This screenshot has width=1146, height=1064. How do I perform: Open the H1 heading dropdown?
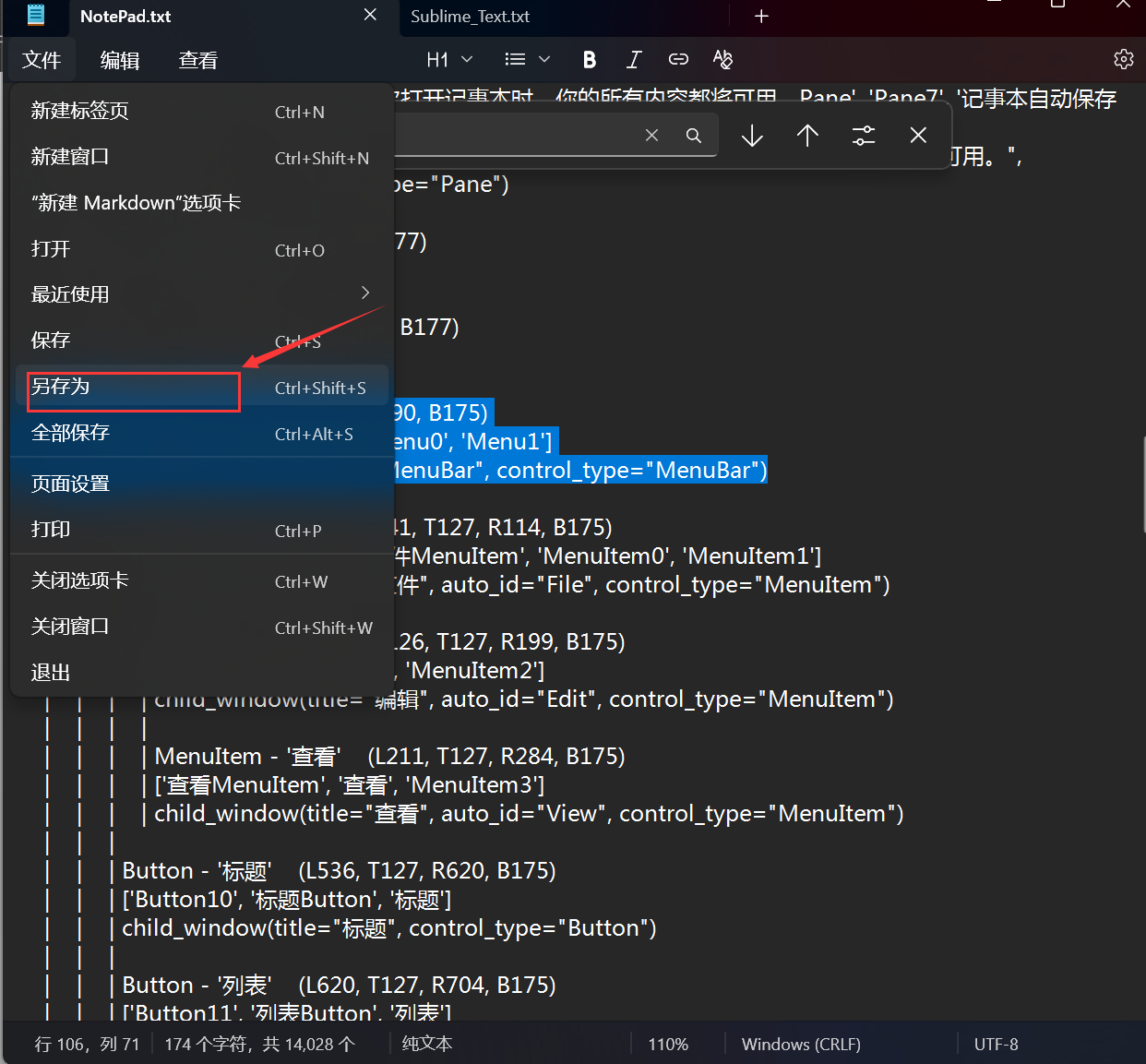pyautogui.click(x=449, y=60)
